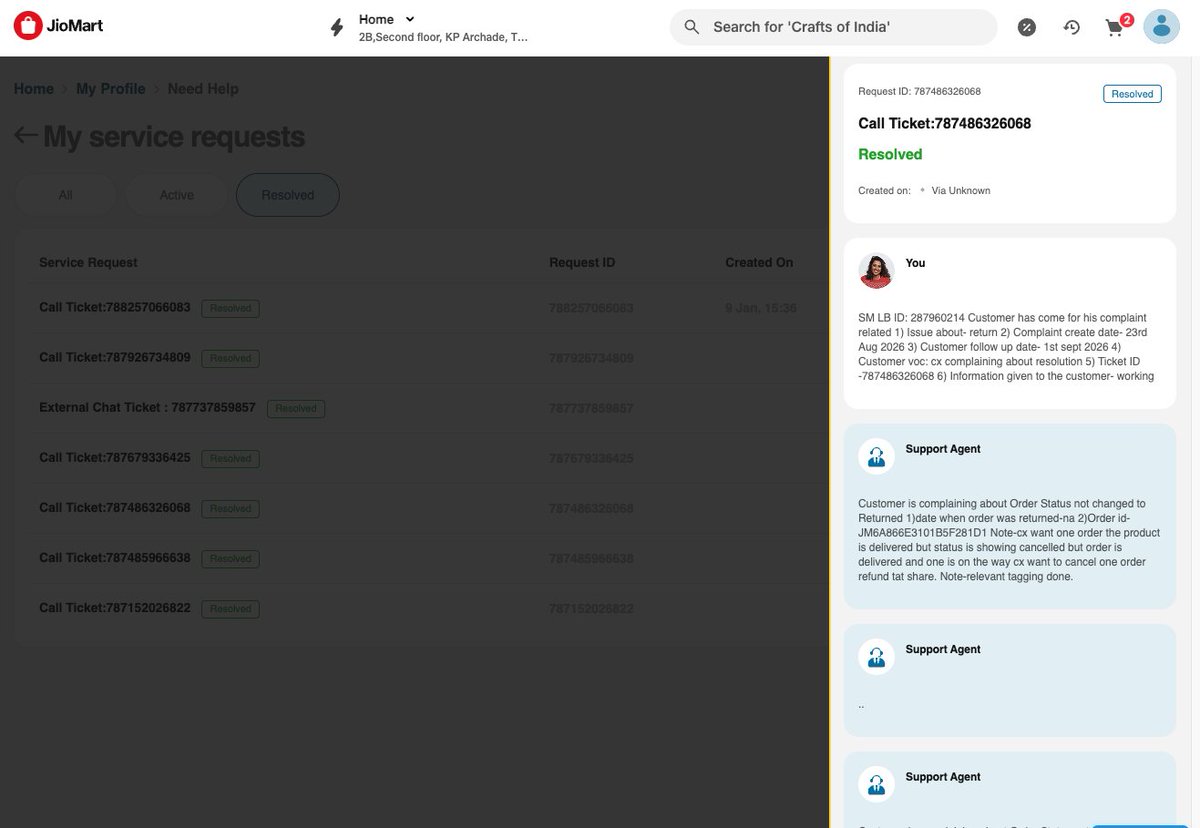Open Call Ticket:788257066083 row
Viewport: 1200px width, 828px height.
421,308
